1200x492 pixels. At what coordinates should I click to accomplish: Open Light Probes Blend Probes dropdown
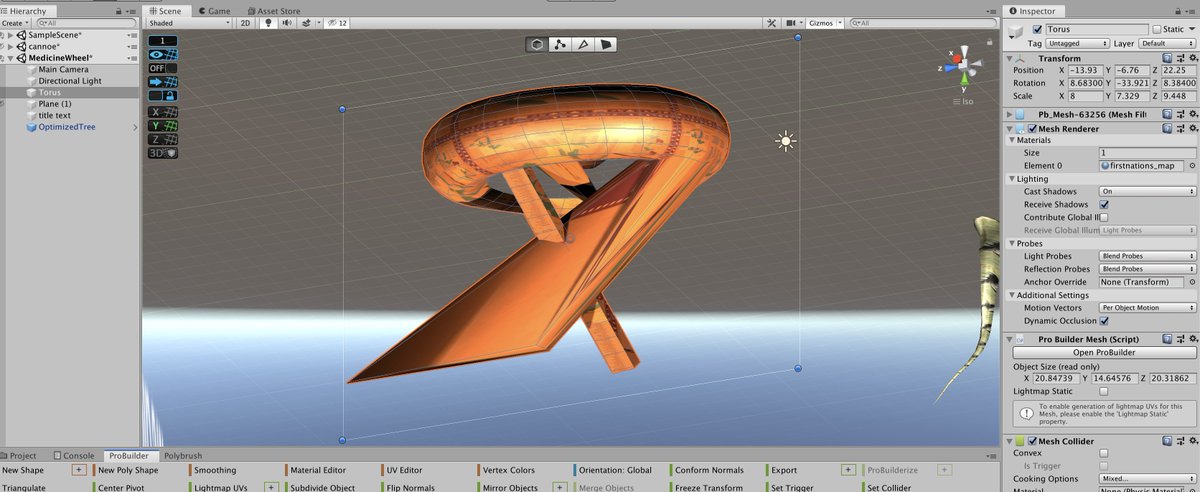(x=1148, y=256)
